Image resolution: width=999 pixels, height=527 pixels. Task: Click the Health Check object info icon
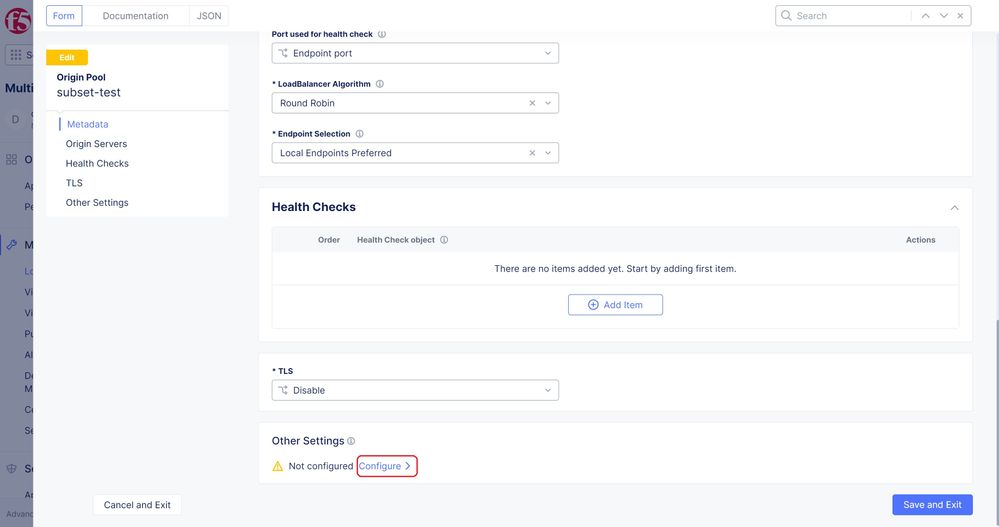click(444, 240)
